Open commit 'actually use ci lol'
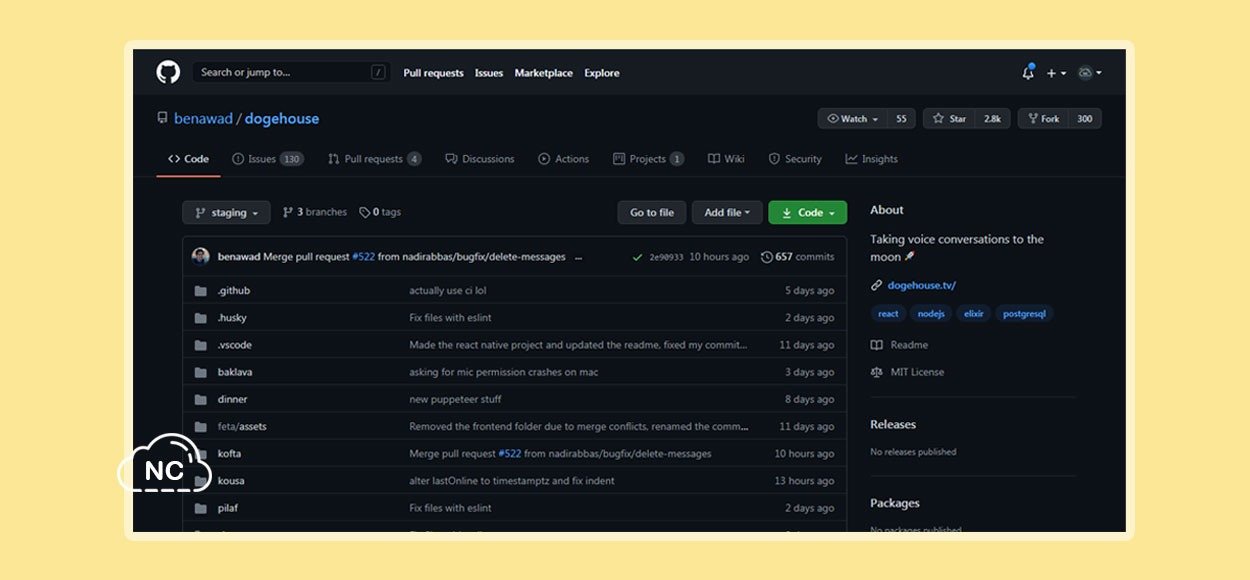The width and height of the screenshot is (1250, 580). click(448, 291)
